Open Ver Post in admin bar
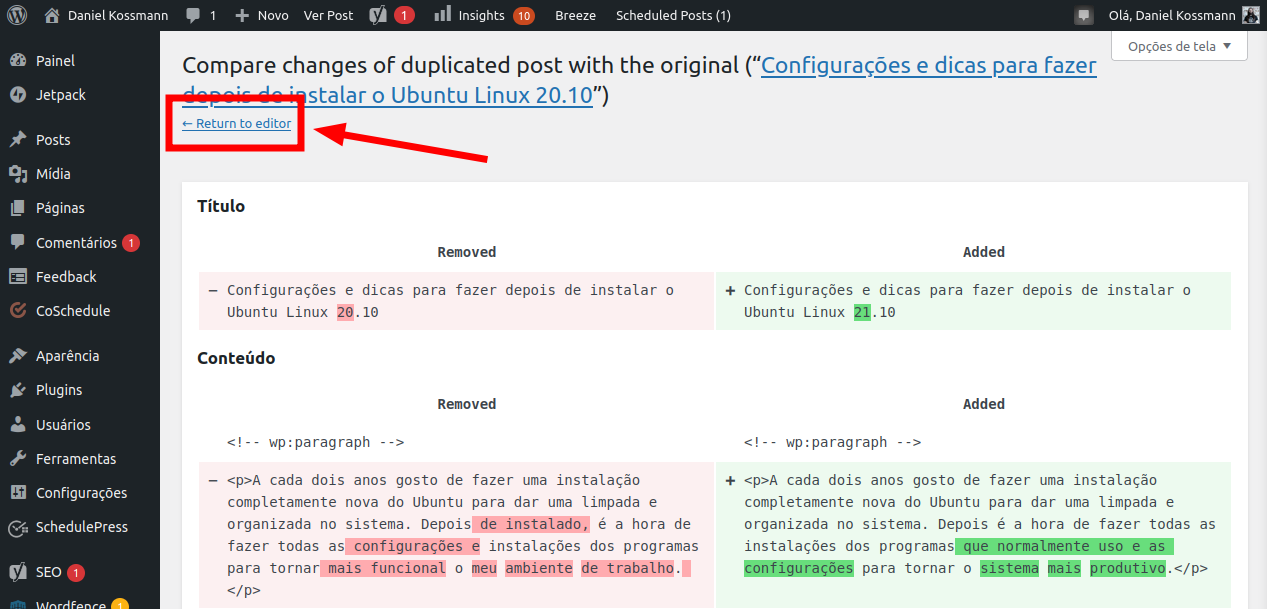Image resolution: width=1267 pixels, height=609 pixels. tap(329, 15)
